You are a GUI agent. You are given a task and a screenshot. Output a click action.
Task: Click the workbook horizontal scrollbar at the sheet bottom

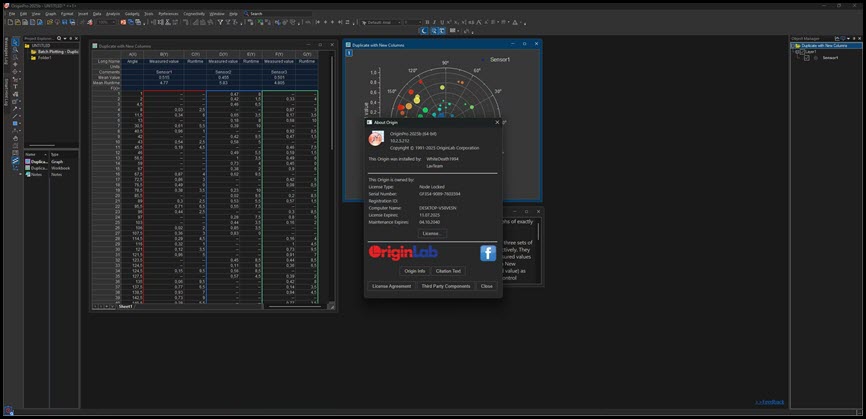click(293, 306)
